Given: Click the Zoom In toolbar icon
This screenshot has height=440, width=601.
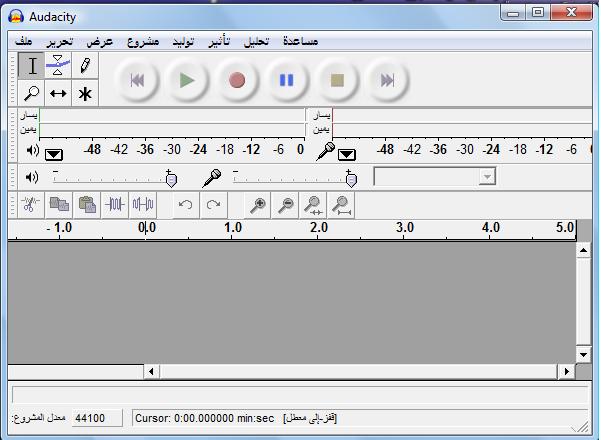Looking at the screenshot, I should pos(258,205).
